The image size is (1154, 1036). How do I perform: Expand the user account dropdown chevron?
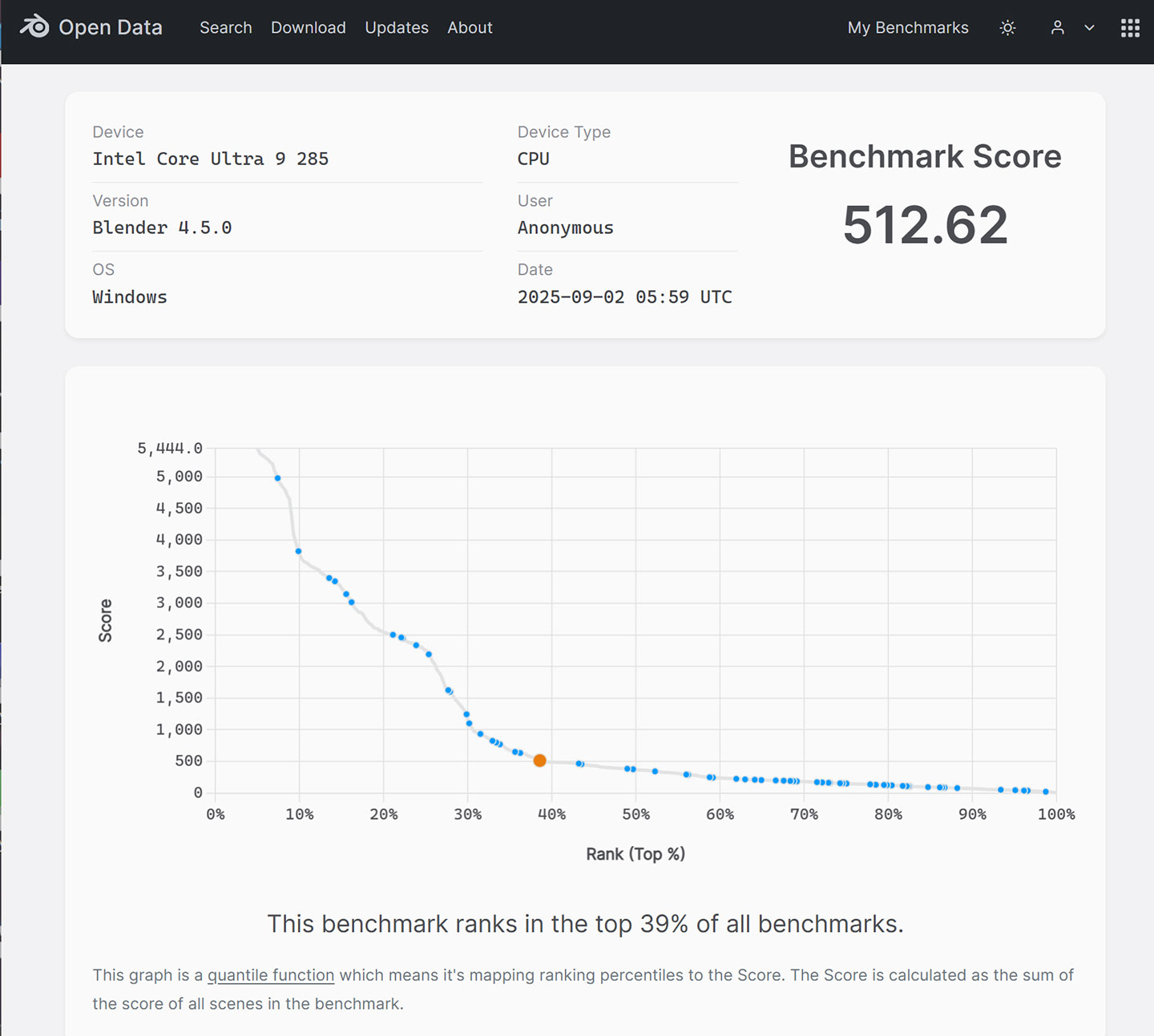click(1089, 28)
